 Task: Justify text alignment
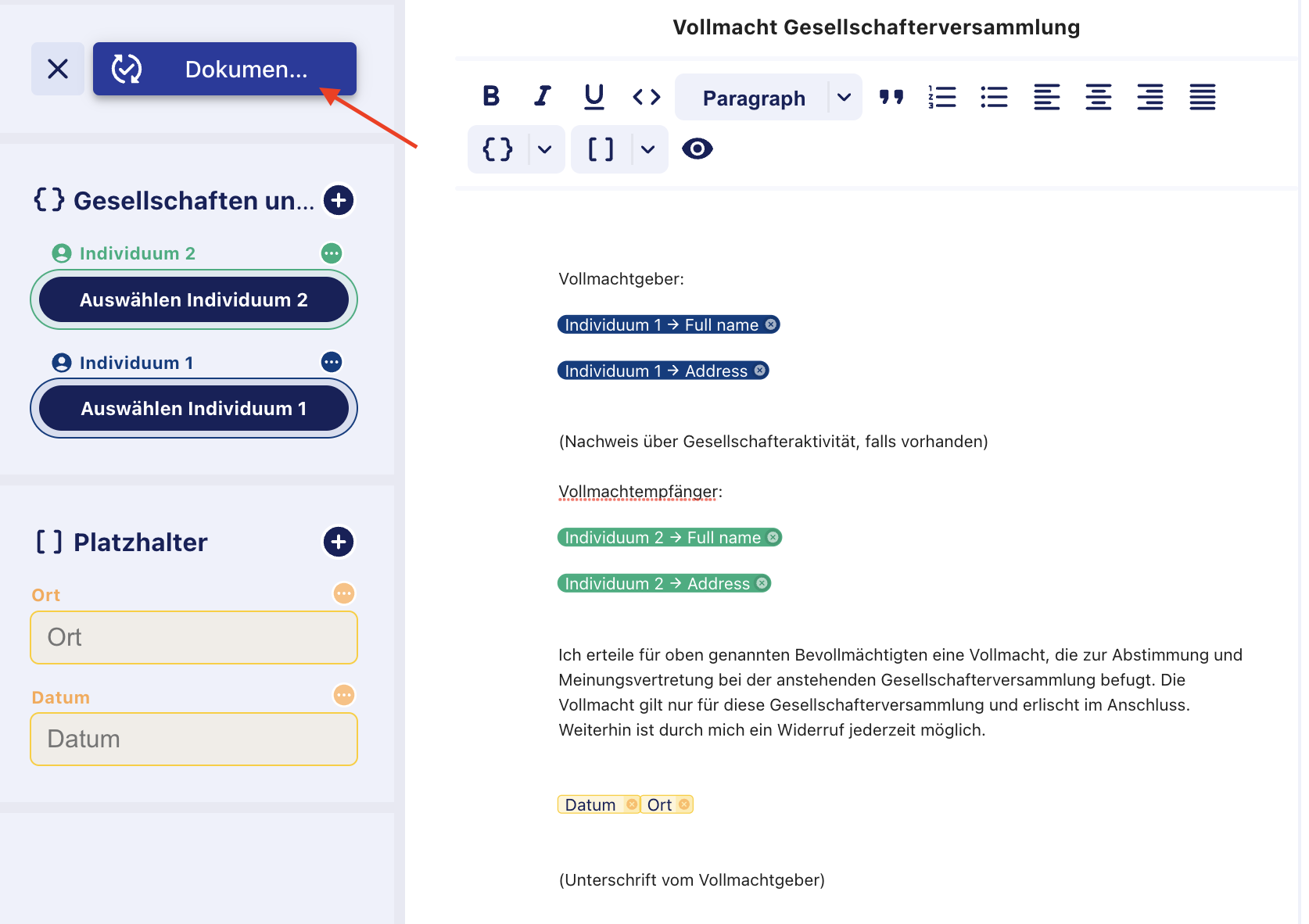pyautogui.click(x=1203, y=97)
